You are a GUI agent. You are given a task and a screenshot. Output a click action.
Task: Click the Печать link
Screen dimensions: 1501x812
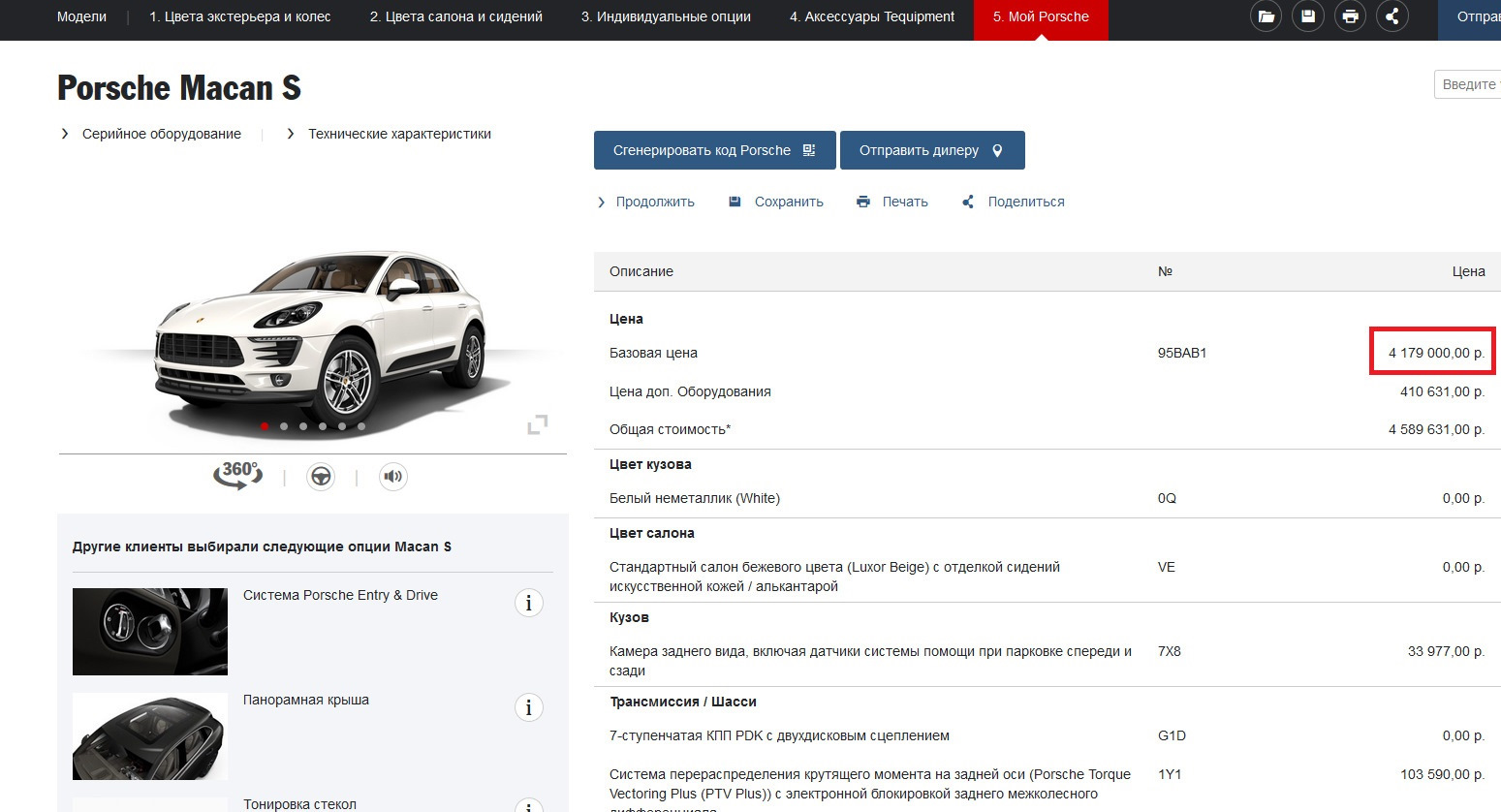[x=905, y=202]
